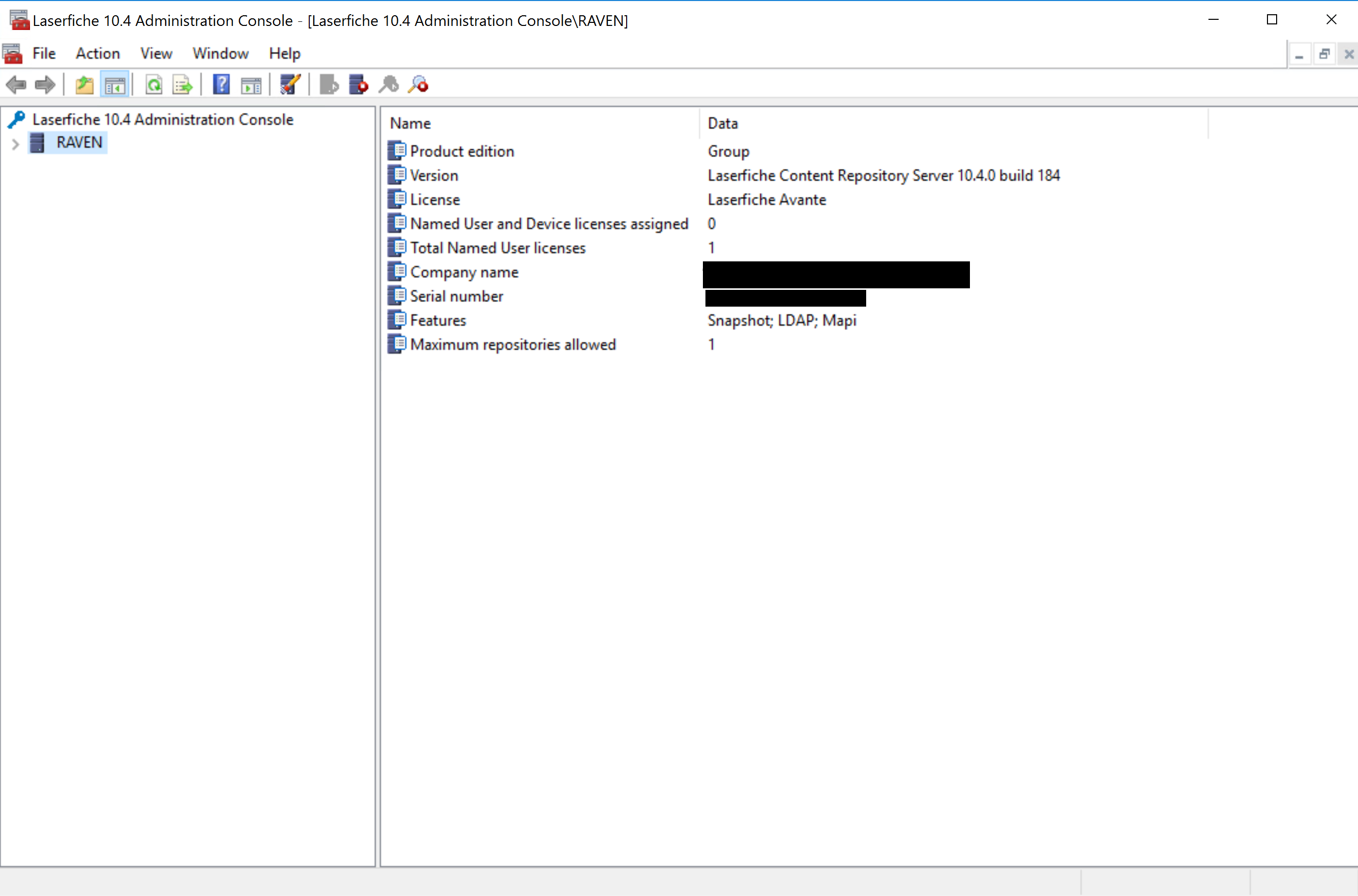The image size is (1358, 896).
Task: Click the Export List toolbar icon
Action: 182,85
